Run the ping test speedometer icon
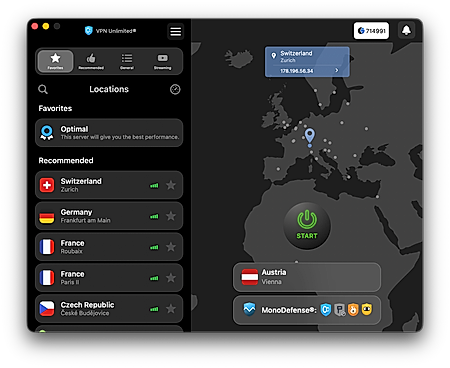 tap(175, 89)
